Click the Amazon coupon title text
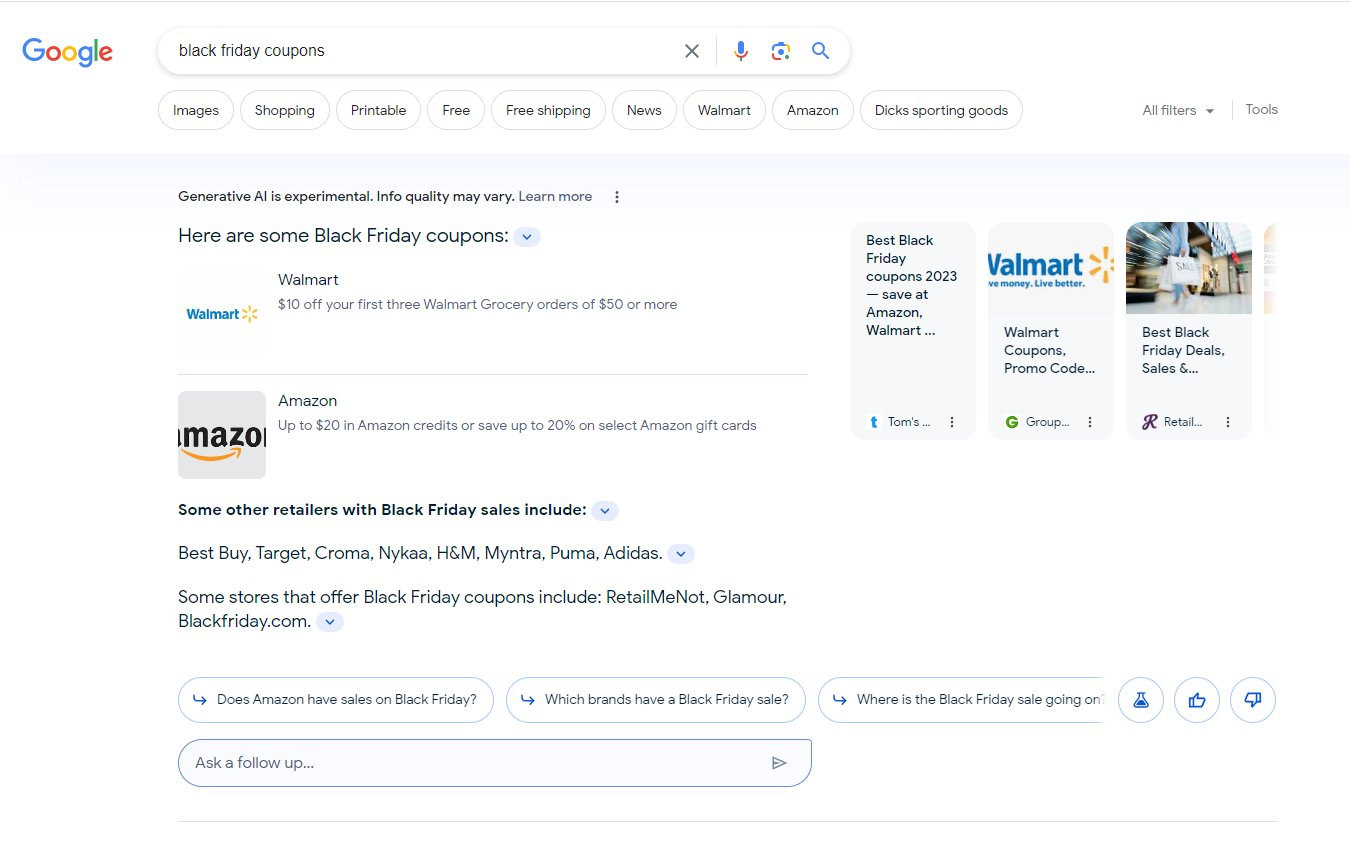Viewport: 1350px width, 863px height. tap(307, 401)
